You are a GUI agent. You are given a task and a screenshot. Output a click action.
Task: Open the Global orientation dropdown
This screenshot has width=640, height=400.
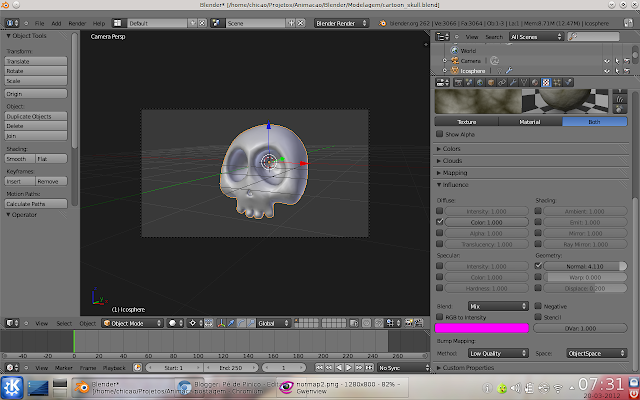[273, 323]
